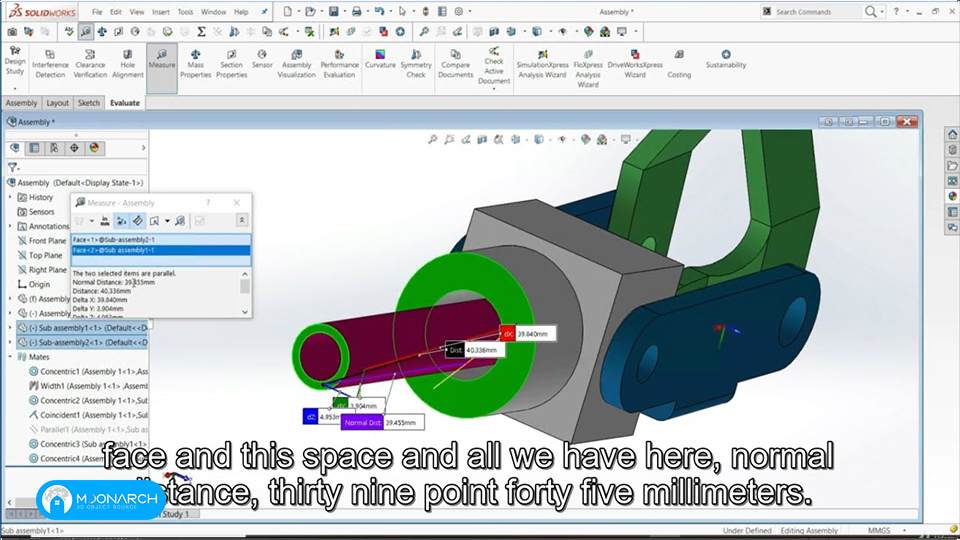The width and height of the screenshot is (960, 540).
Task: Click the Print icon in the top toolbar
Action: pyautogui.click(x=356, y=12)
